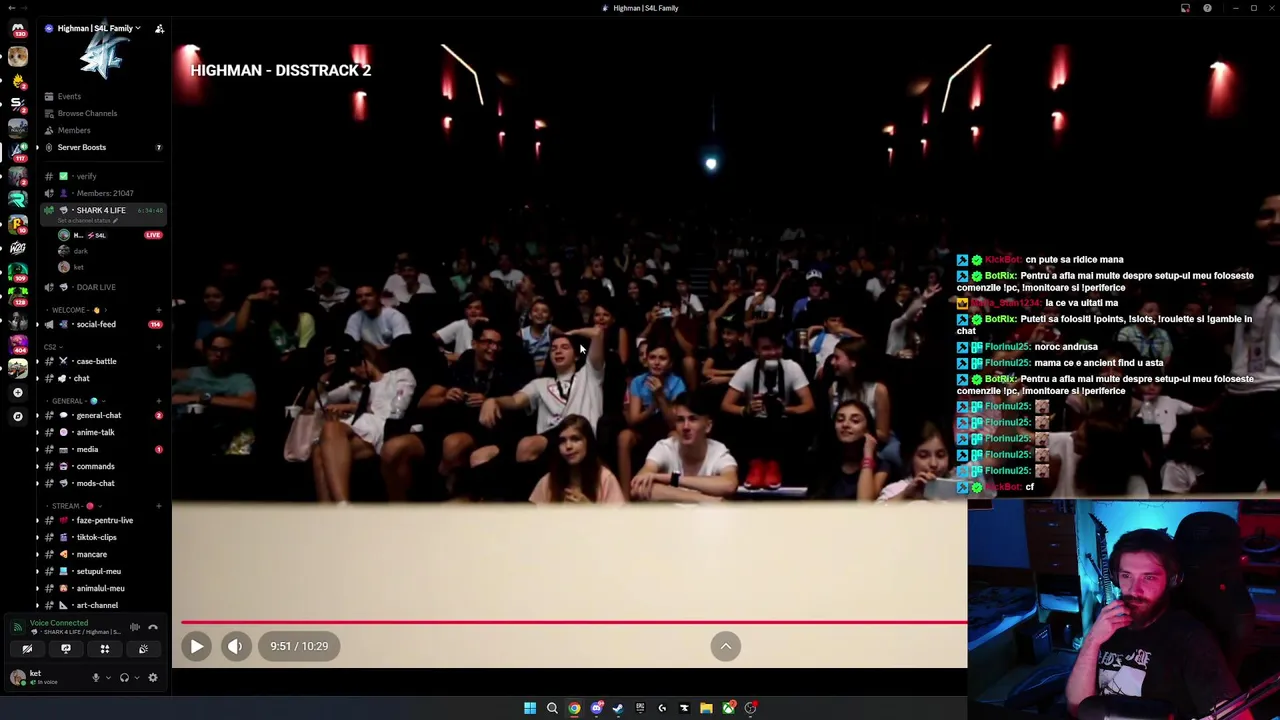
Task: Play the Disstrack 2 video
Action: 197,646
